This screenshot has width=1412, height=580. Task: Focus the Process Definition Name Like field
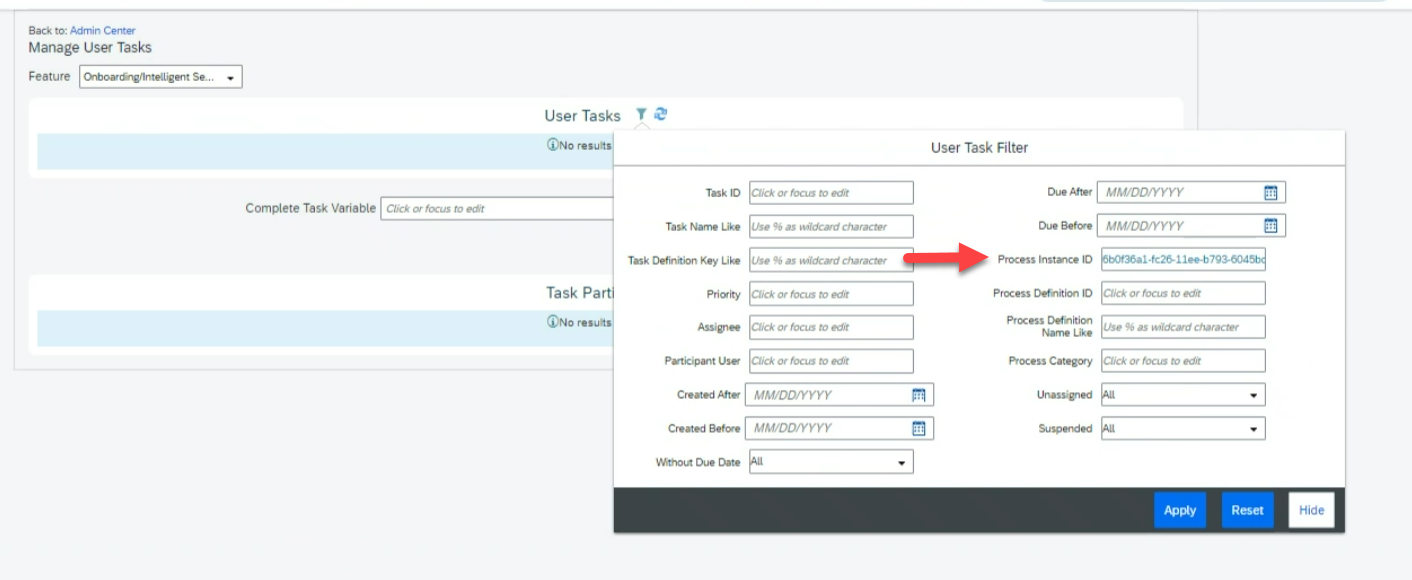pos(1183,327)
